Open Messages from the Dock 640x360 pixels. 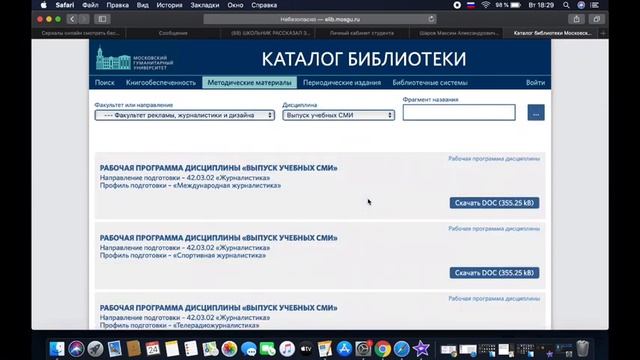(x=249, y=349)
